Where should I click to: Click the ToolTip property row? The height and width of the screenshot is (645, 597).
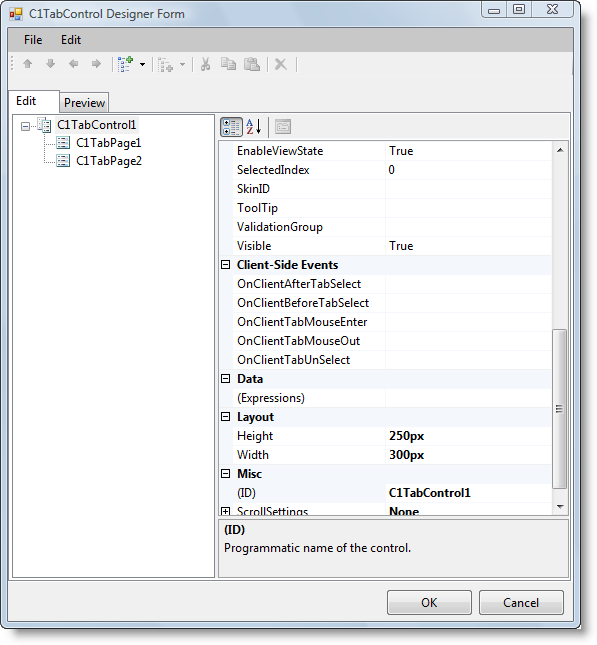[392, 208]
